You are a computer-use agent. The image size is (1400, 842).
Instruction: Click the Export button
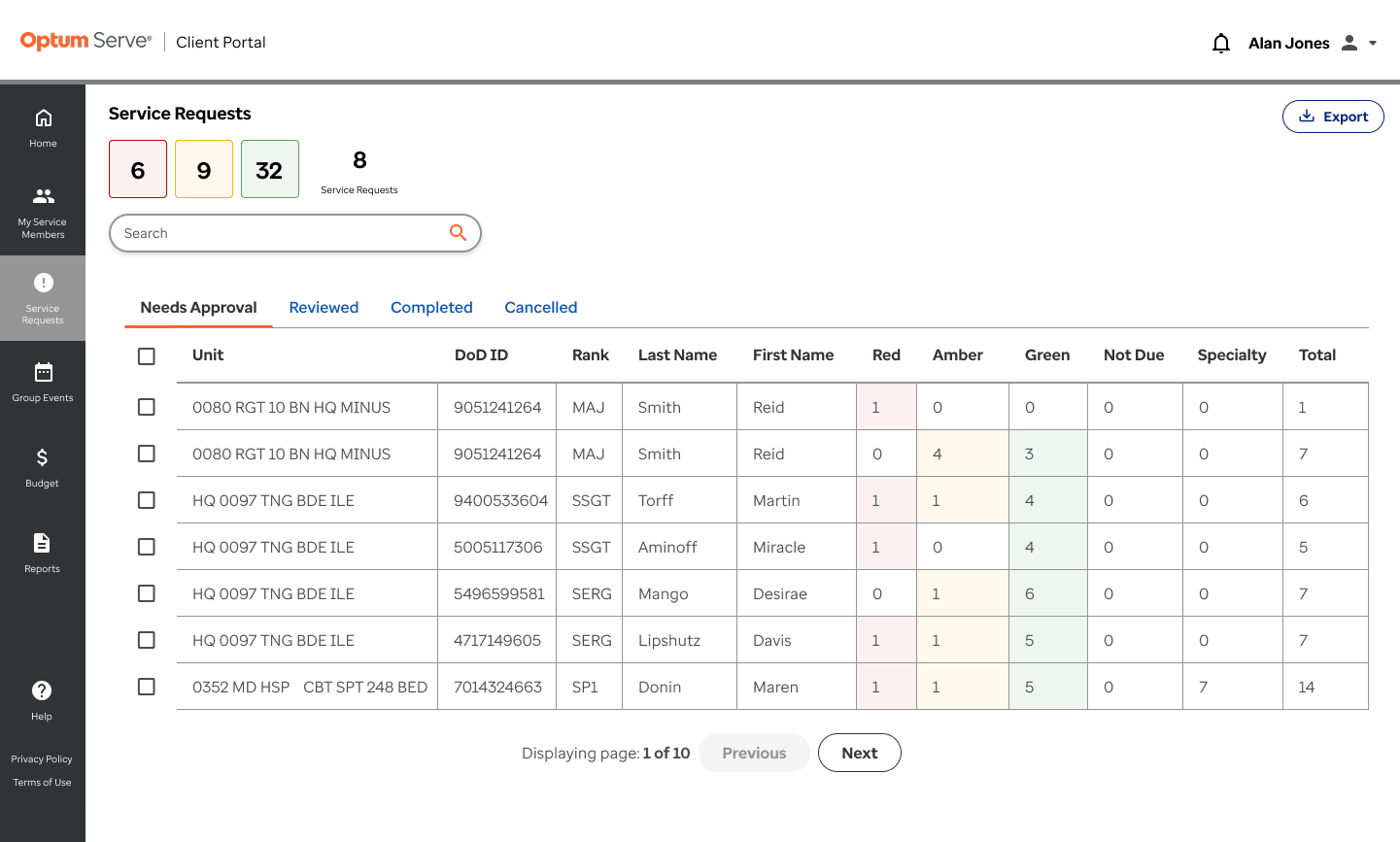pyautogui.click(x=1333, y=117)
